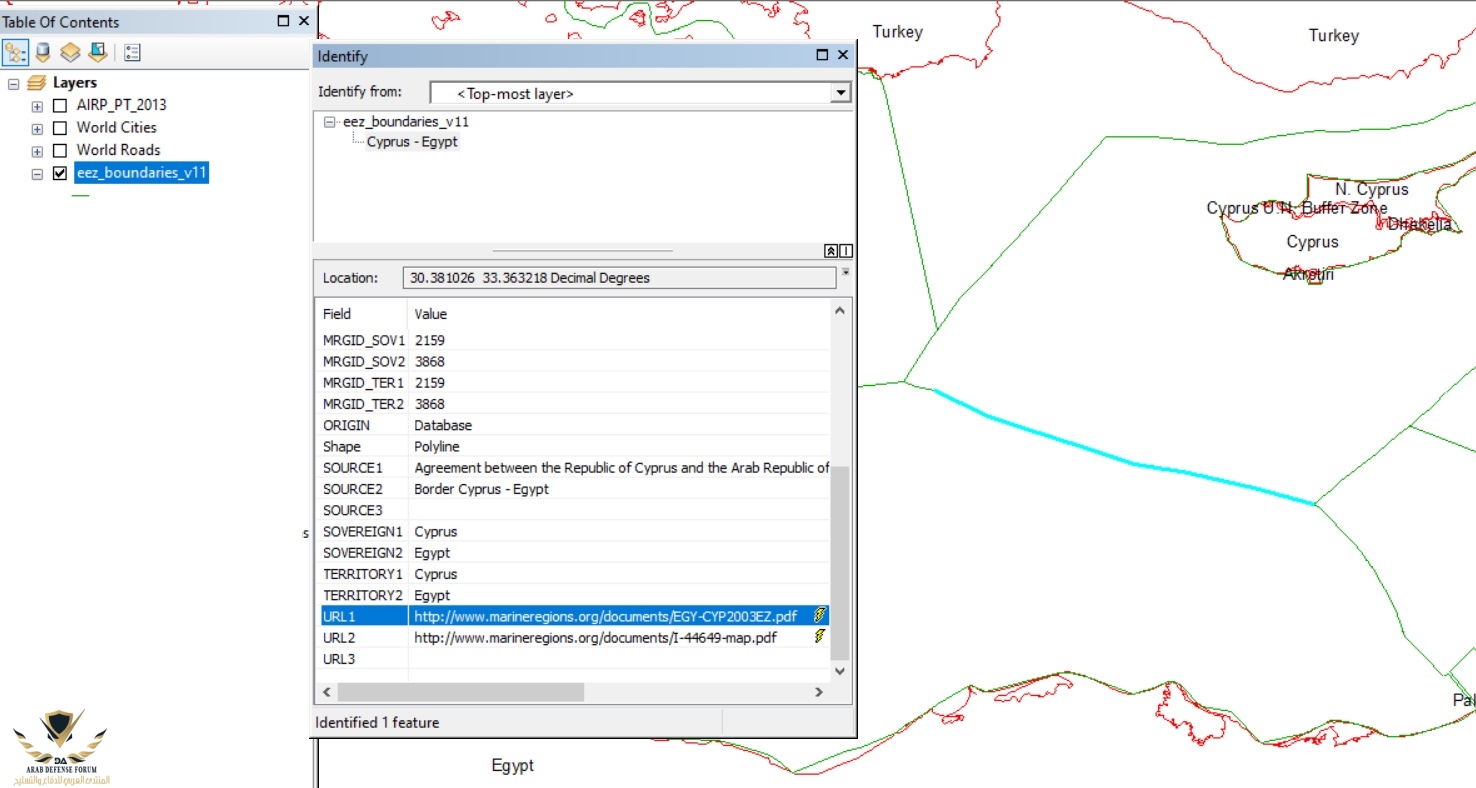Click the lightning hyperlink icon for URL1
The height and width of the screenshot is (788, 1476).
820,616
